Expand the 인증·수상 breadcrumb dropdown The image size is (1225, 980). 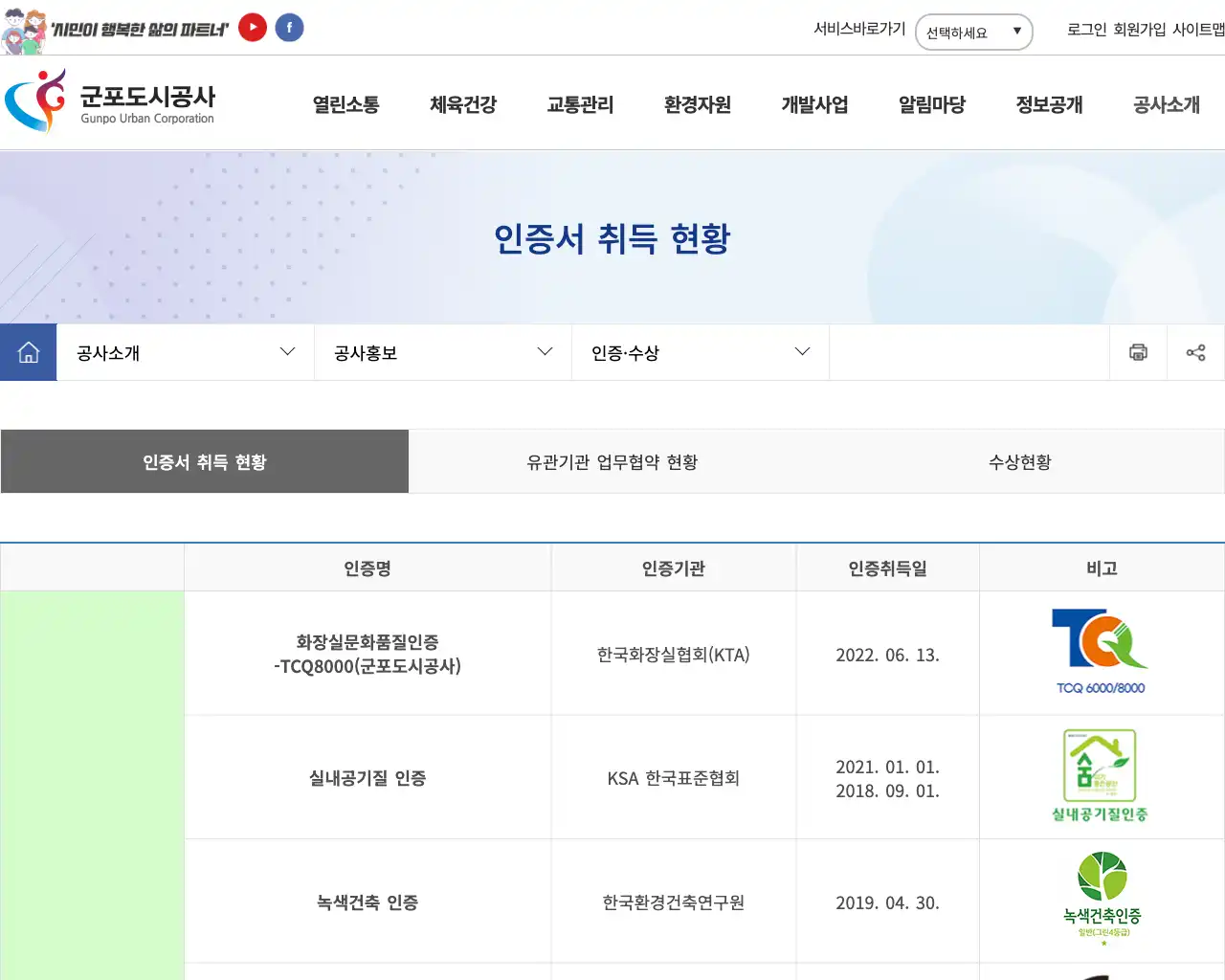pyautogui.click(x=700, y=352)
